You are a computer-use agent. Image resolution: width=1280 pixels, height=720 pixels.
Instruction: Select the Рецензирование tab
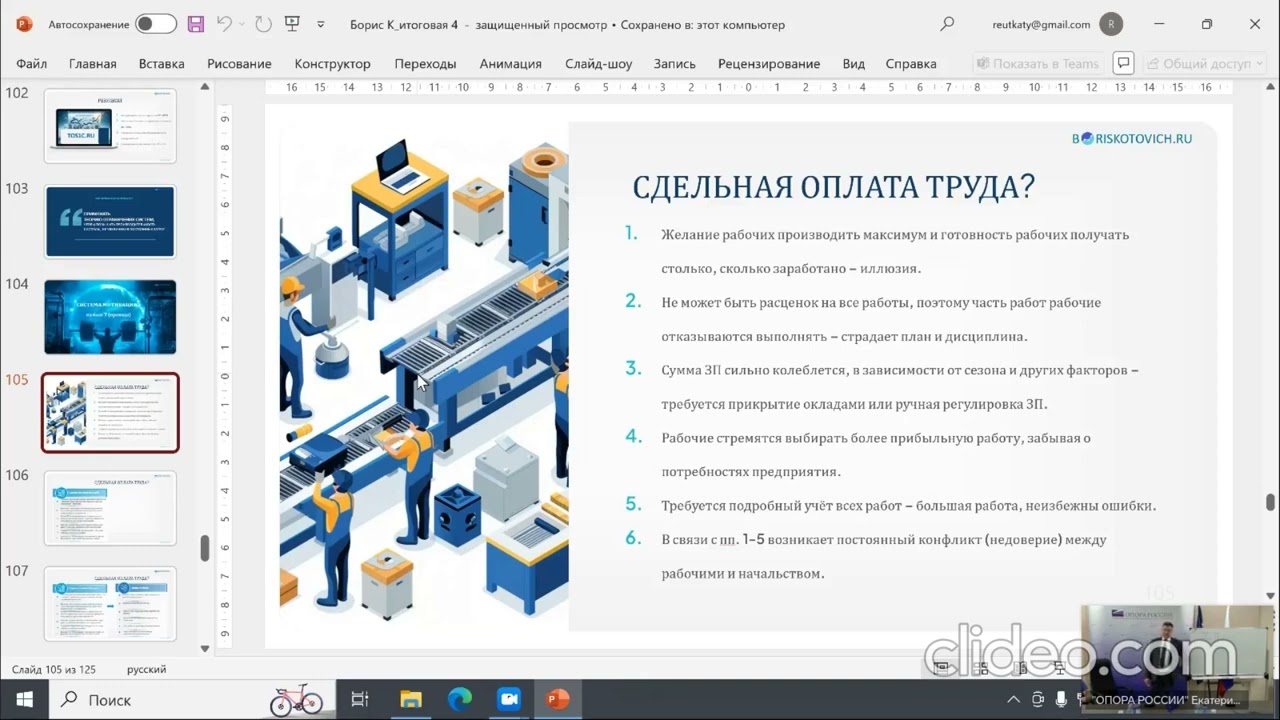coord(769,63)
